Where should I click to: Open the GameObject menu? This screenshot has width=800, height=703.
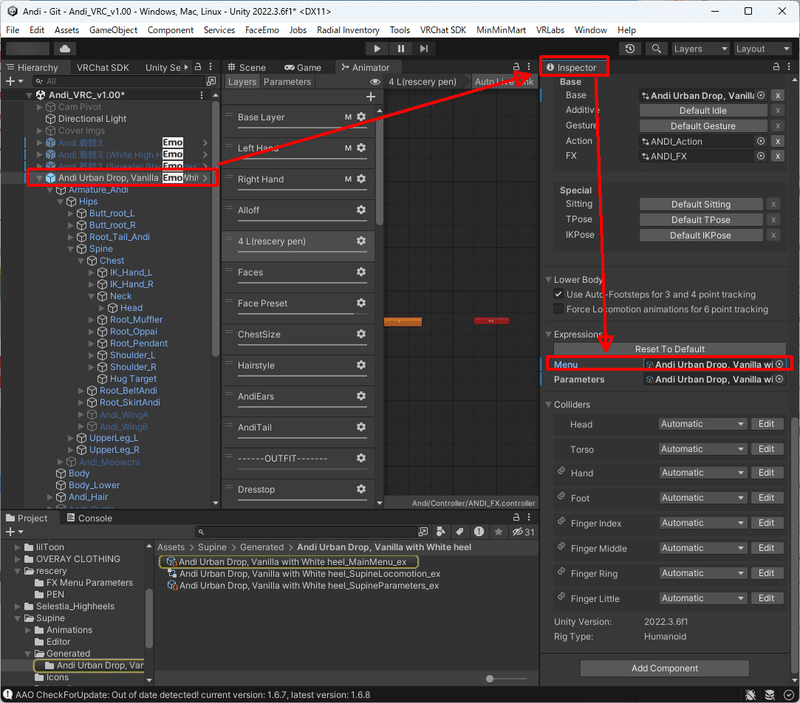pyautogui.click(x=113, y=30)
